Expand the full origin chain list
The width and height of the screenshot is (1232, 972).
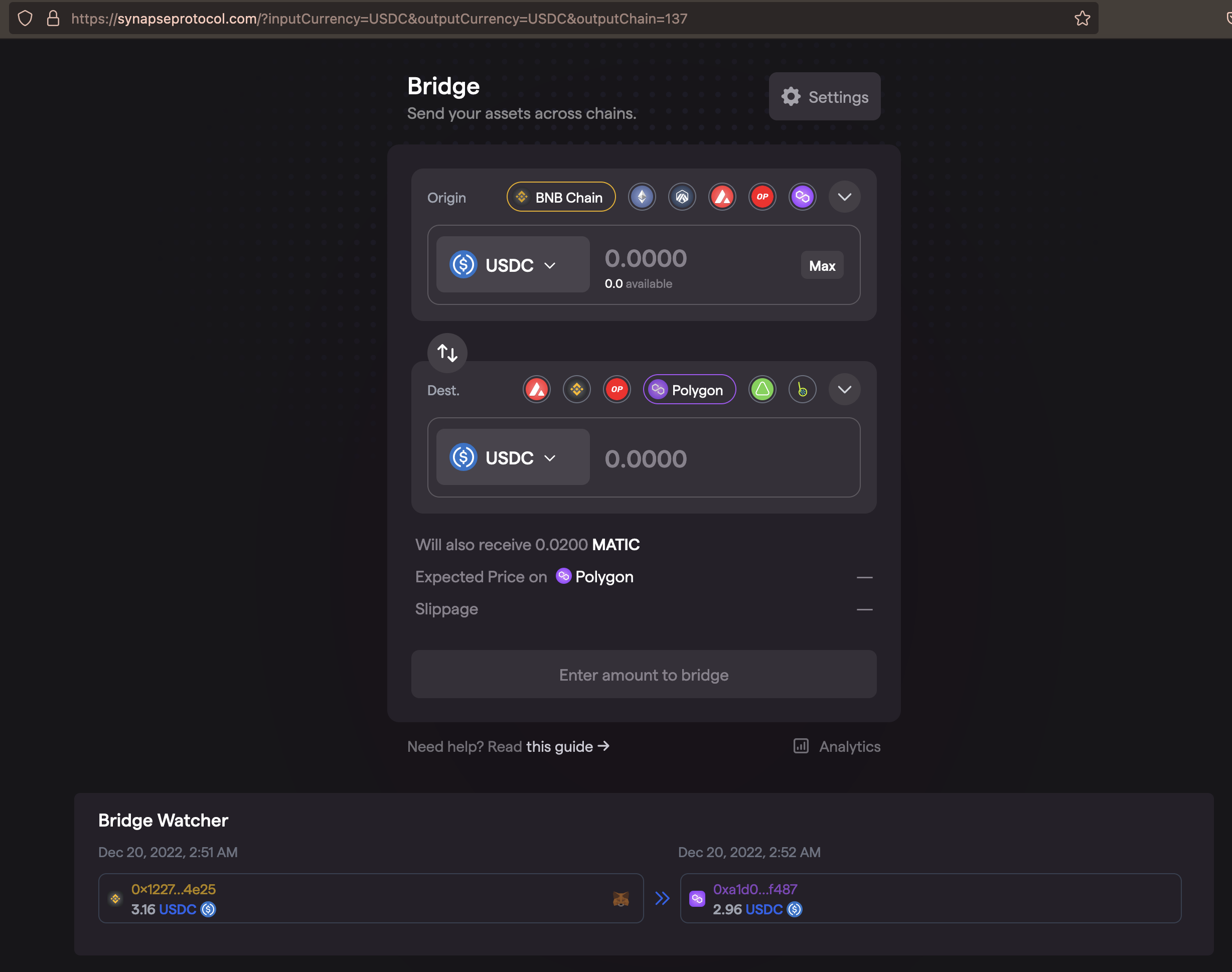(844, 197)
